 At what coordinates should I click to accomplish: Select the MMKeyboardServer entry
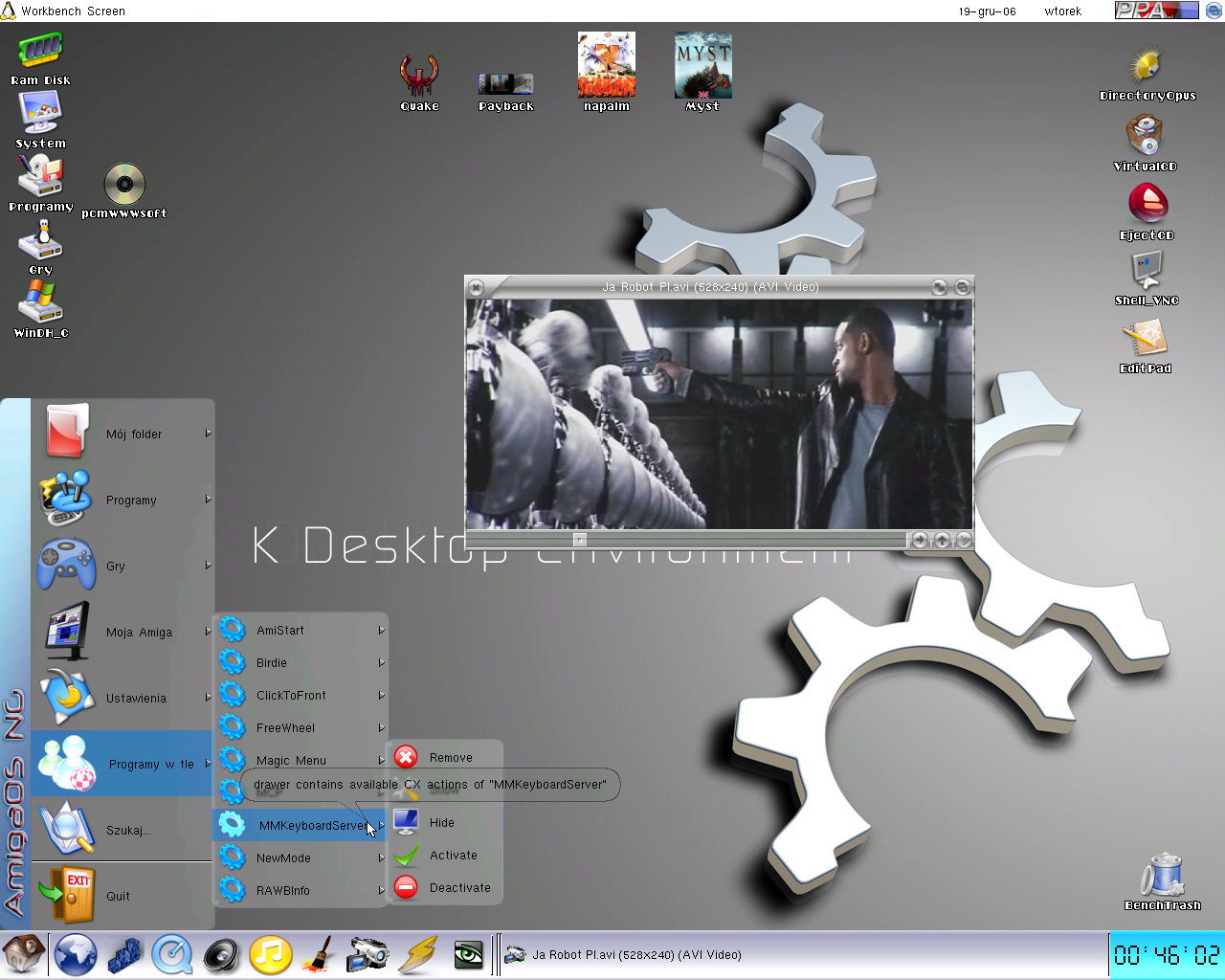coord(300,825)
